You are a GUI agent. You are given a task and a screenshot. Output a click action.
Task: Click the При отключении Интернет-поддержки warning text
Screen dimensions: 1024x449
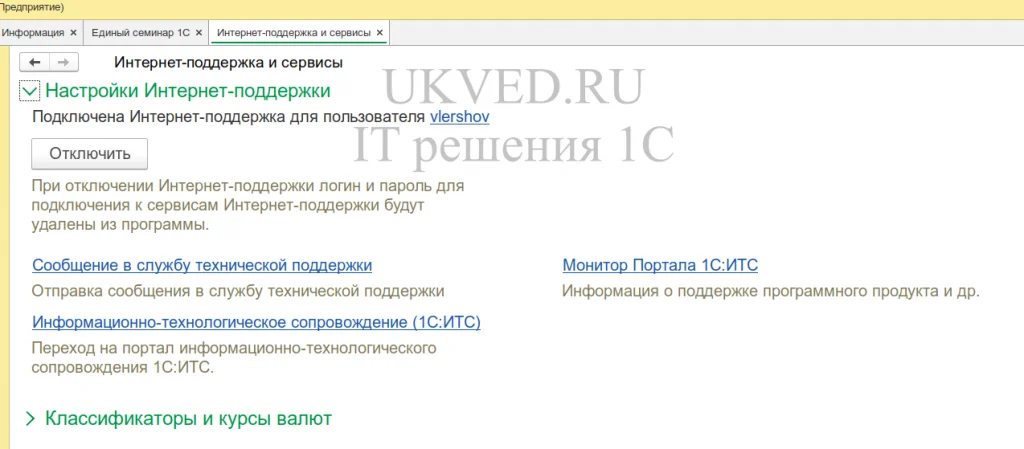pos(248,206)
